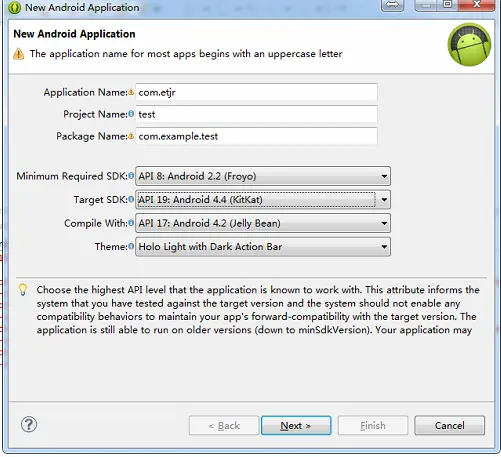Click in the Application Name text field
This screenshot has width=501, height=457.
(x=256, y=92)
